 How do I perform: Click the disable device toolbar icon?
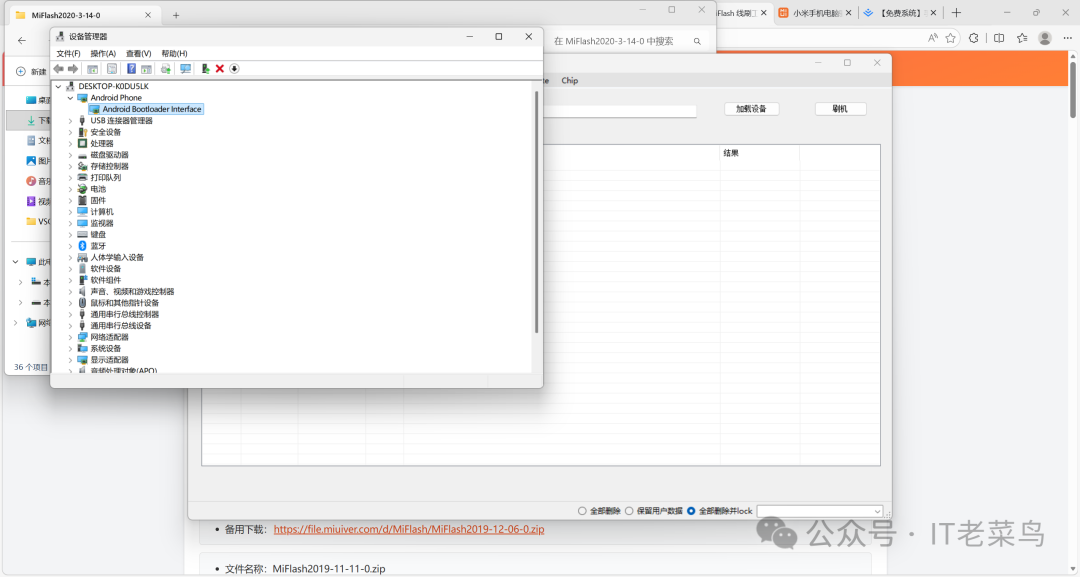point(234,68)
